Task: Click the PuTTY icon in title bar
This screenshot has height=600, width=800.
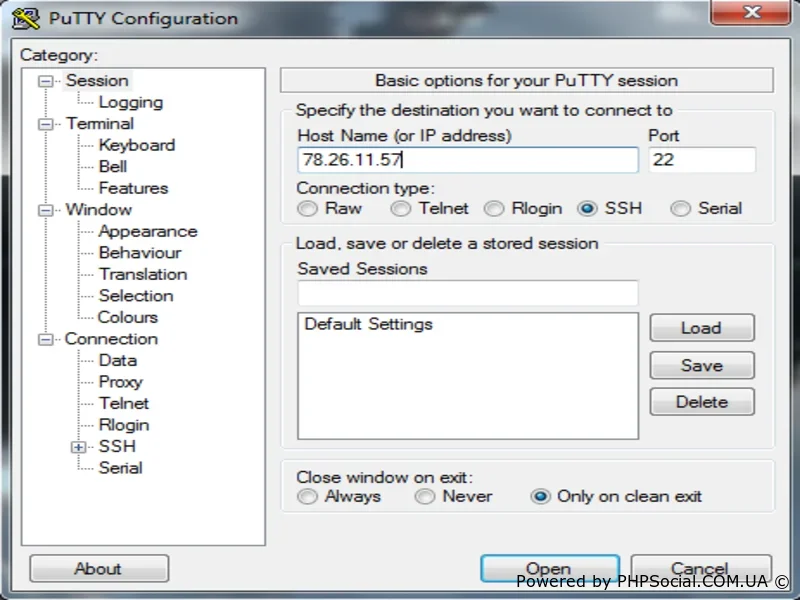Action: (27, 18)
